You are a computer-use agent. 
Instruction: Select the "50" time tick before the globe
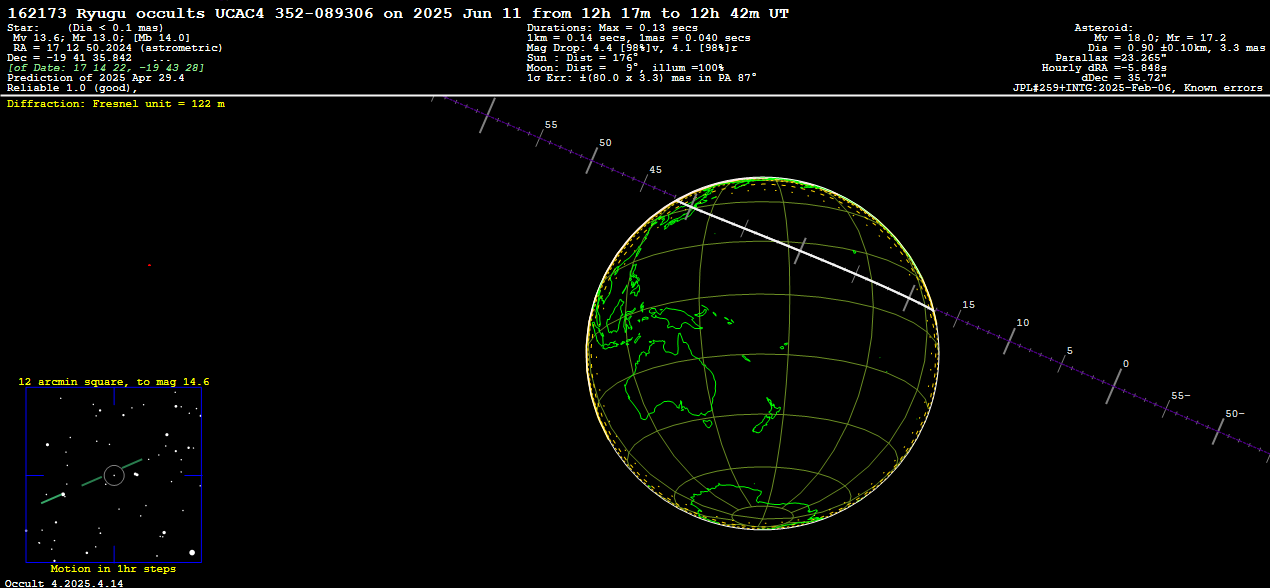[605, 143]
